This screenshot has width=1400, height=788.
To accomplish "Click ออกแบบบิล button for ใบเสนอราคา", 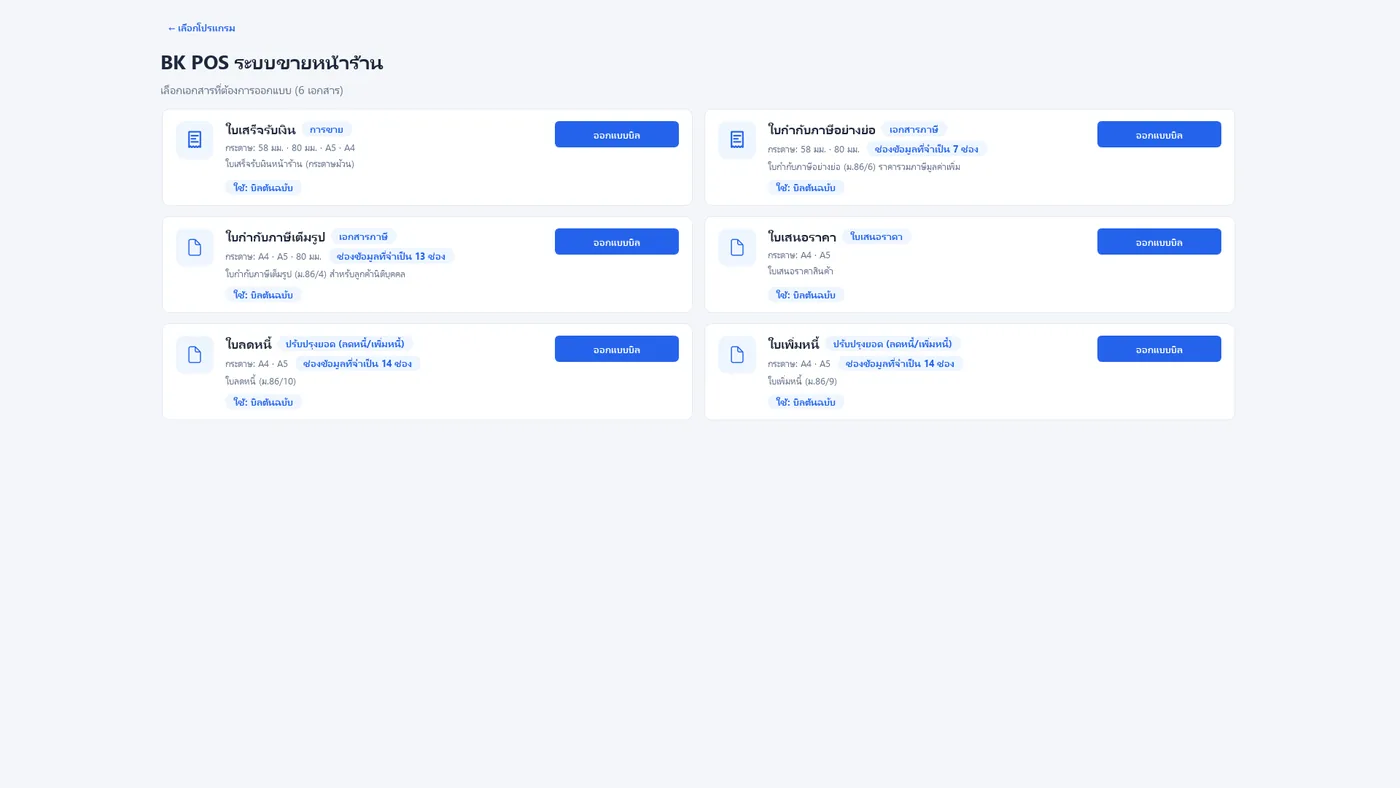I will pos(1159,241).
